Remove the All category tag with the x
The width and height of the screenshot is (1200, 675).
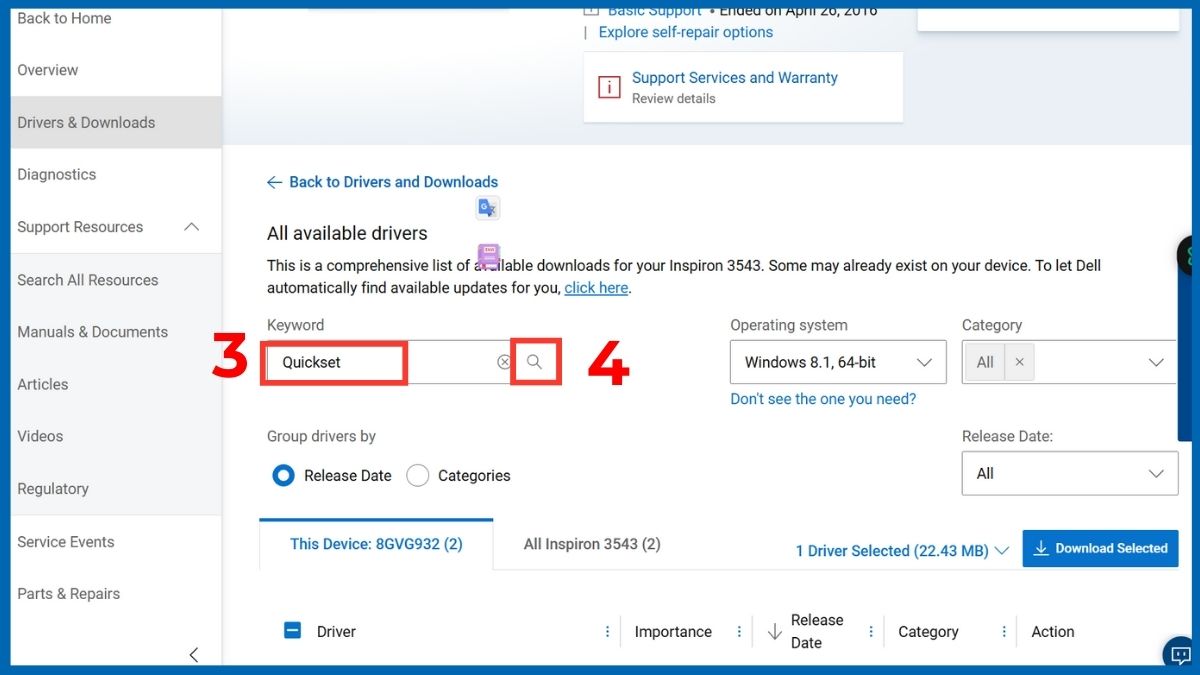[x=1019, y=362]
